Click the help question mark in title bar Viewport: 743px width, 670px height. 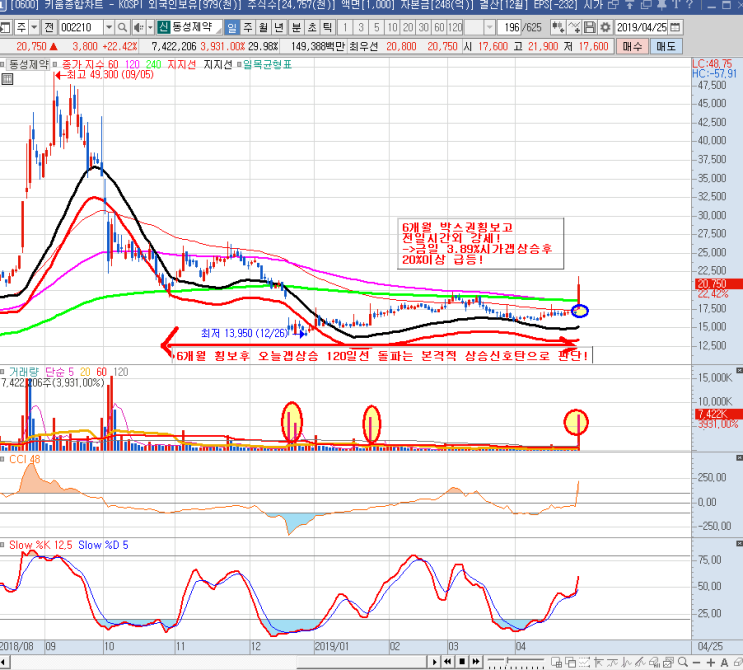(689, 4)
